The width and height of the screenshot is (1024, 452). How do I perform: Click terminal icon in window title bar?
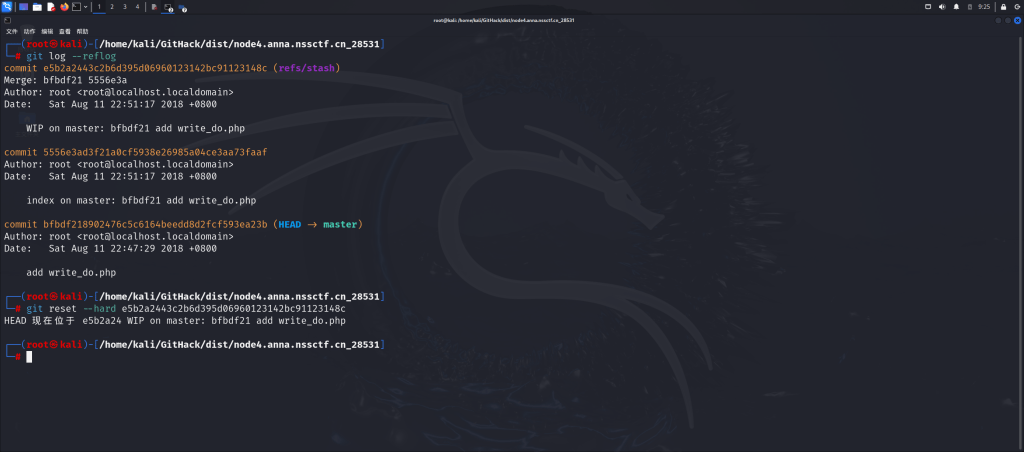(x=7, y=20)
